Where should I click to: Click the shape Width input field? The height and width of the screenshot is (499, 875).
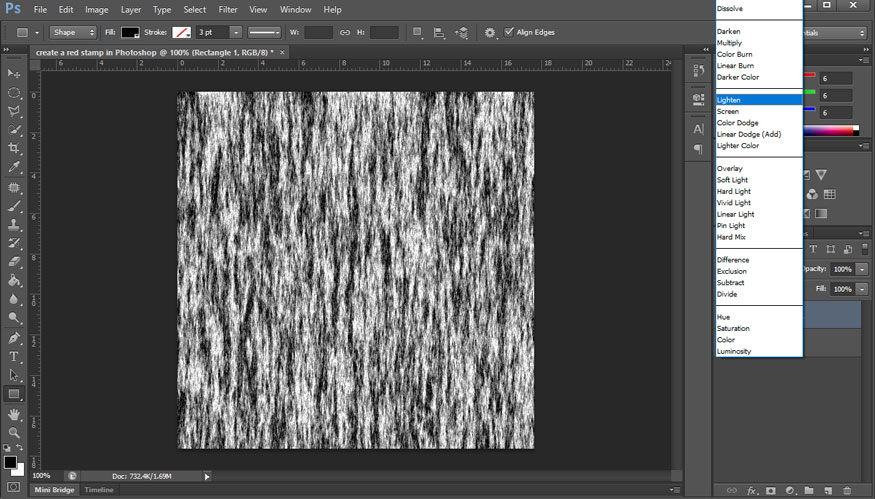coord(318,33)
